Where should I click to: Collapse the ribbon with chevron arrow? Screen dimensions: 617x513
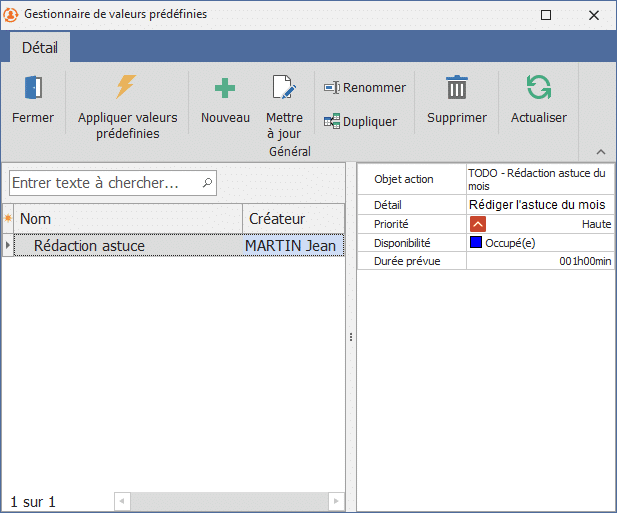pyautogui.click(x=601, y=152)
